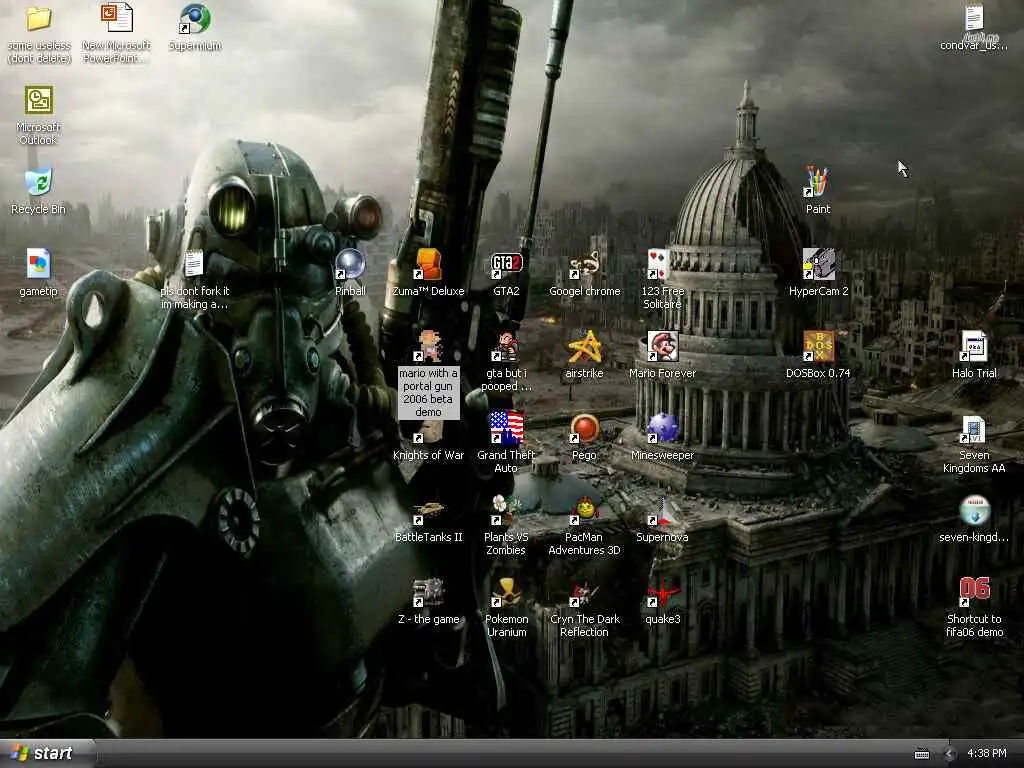Select the New Microsoft PowerPoint file icon
The width and height of the screenshot is (1024, 768).
117,18
